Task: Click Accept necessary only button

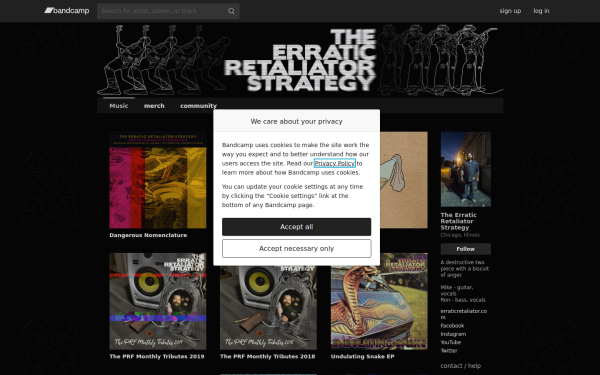Action: coord(297,249)
